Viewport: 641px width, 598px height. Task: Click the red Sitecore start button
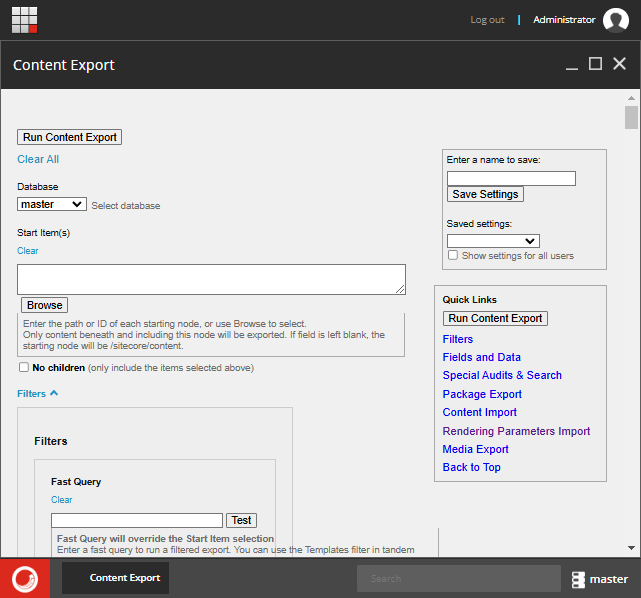click(x=25, y=578)
